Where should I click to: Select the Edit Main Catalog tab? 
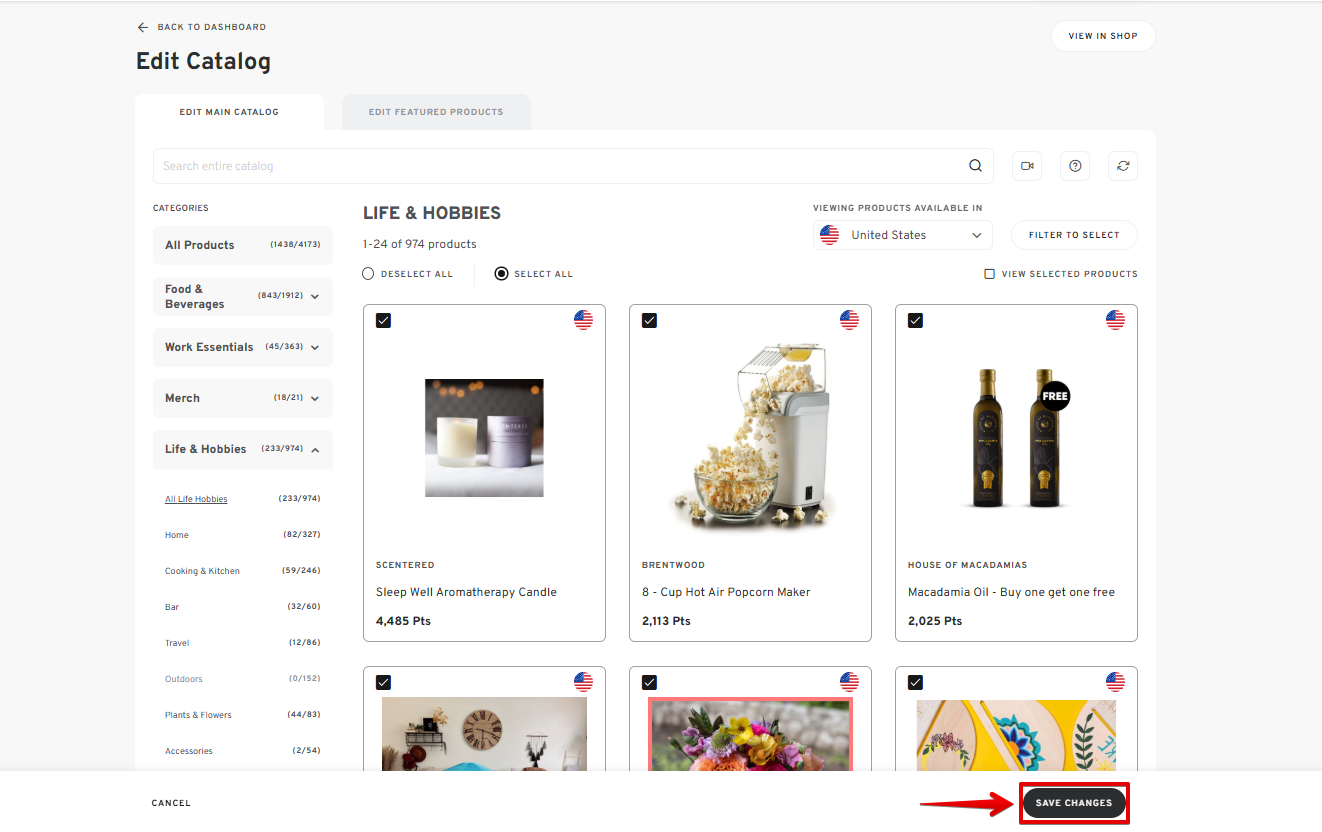229,112
